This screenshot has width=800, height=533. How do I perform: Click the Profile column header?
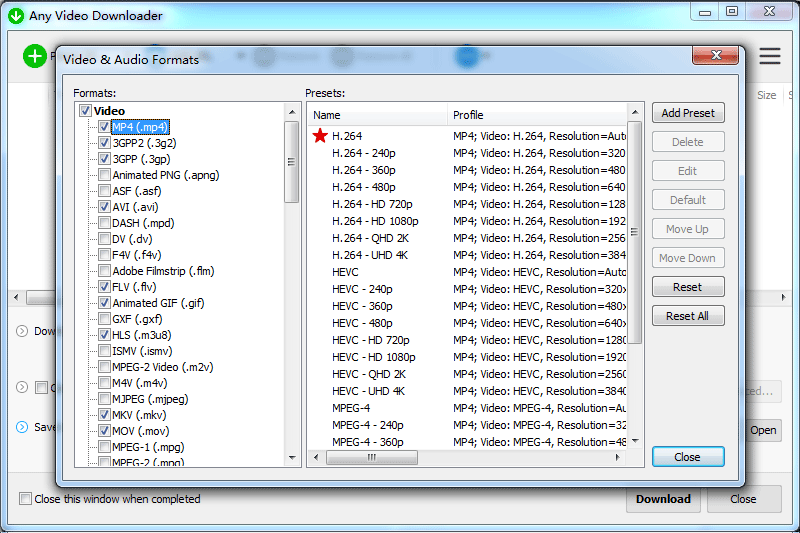(x=537, y=115)
